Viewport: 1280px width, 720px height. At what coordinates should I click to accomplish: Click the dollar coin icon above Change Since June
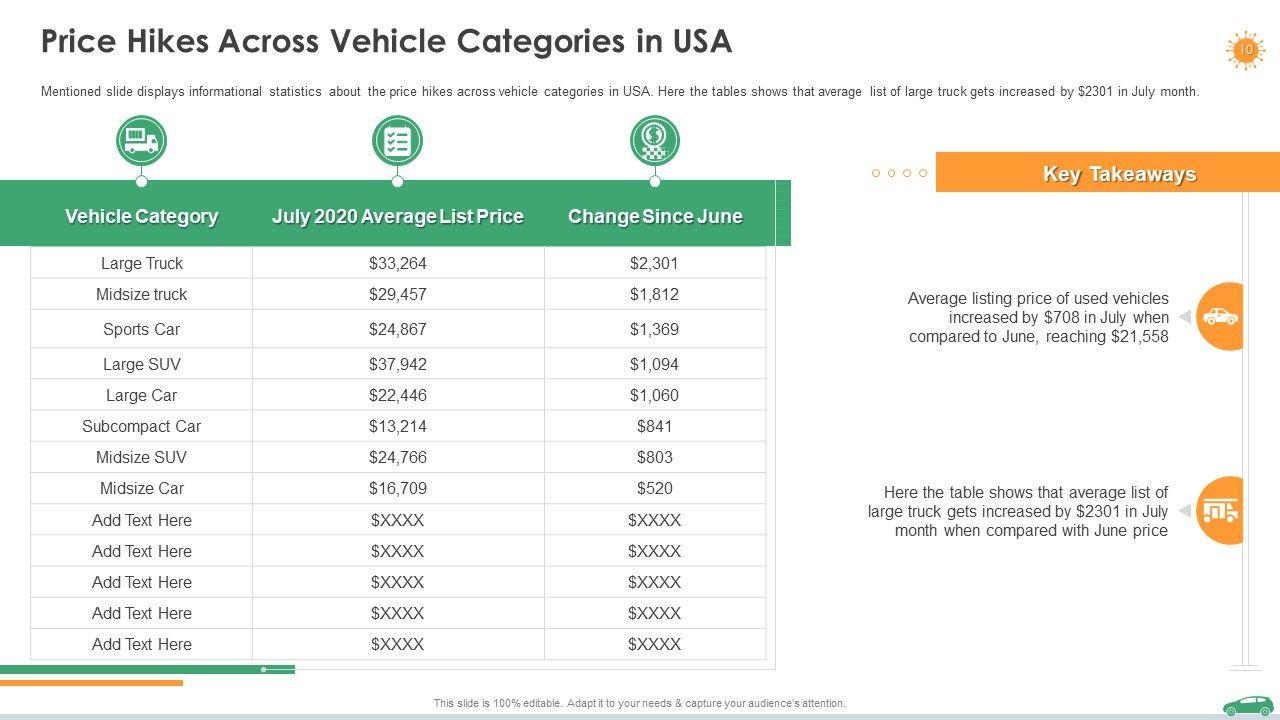coord(655,141)
